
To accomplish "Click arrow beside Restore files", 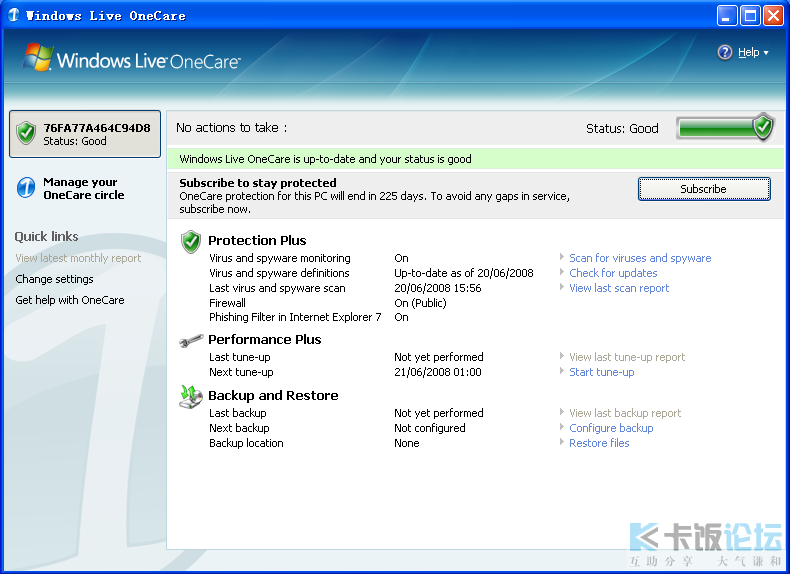I will (x=562, y=442).
